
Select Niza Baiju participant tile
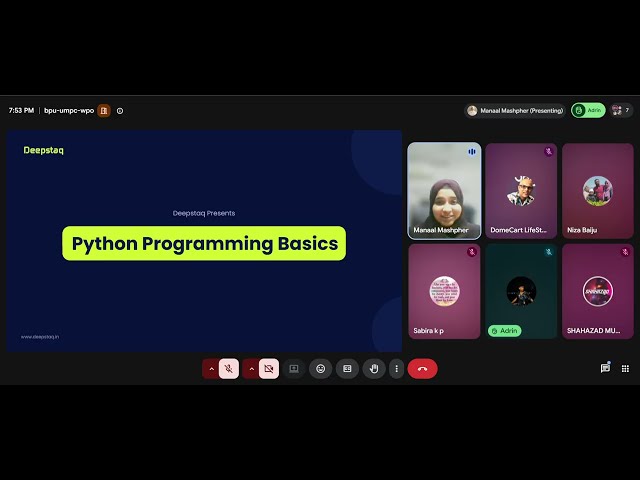(598, 191)
